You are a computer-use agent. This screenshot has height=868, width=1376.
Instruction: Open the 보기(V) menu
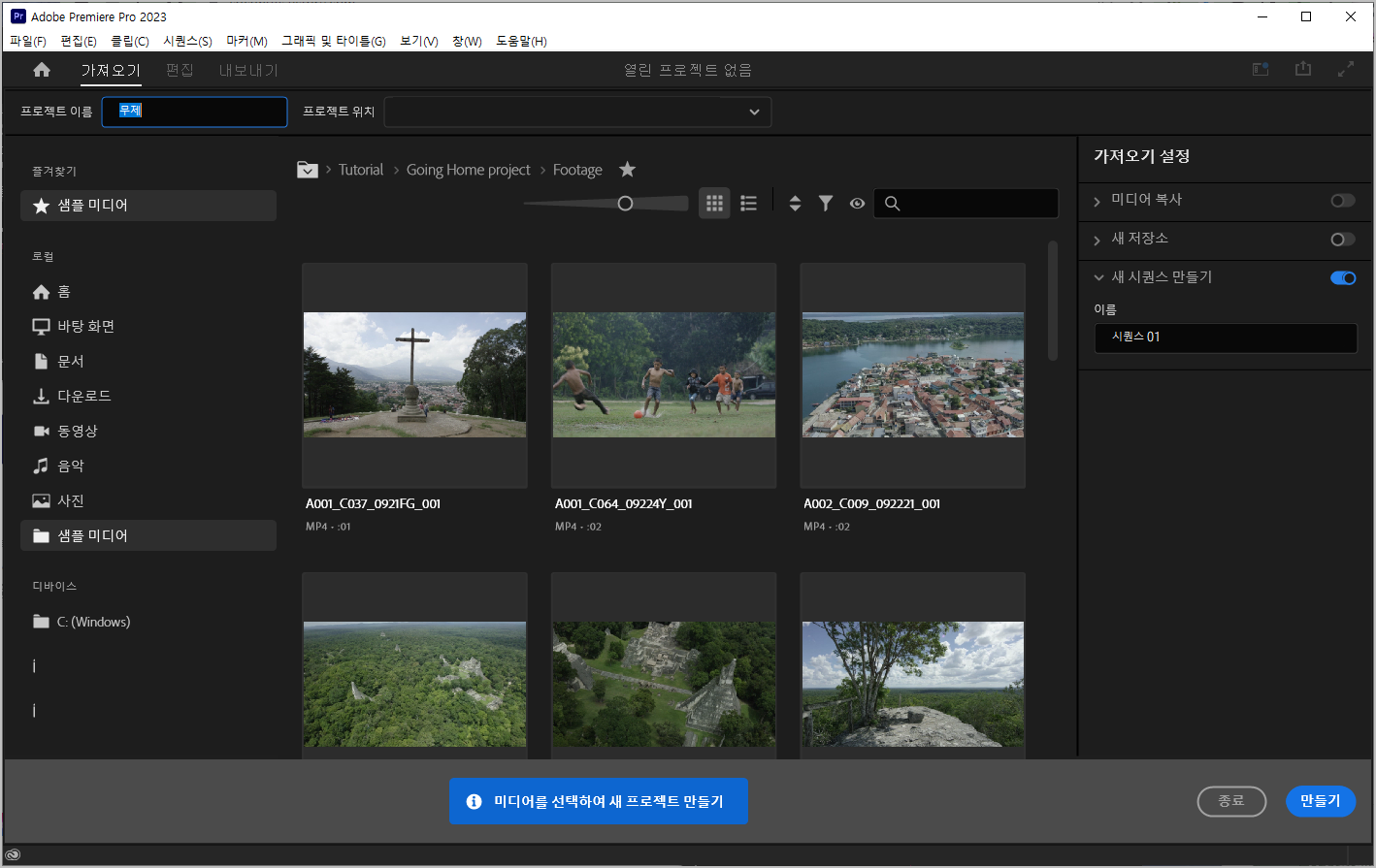(419, 42)
